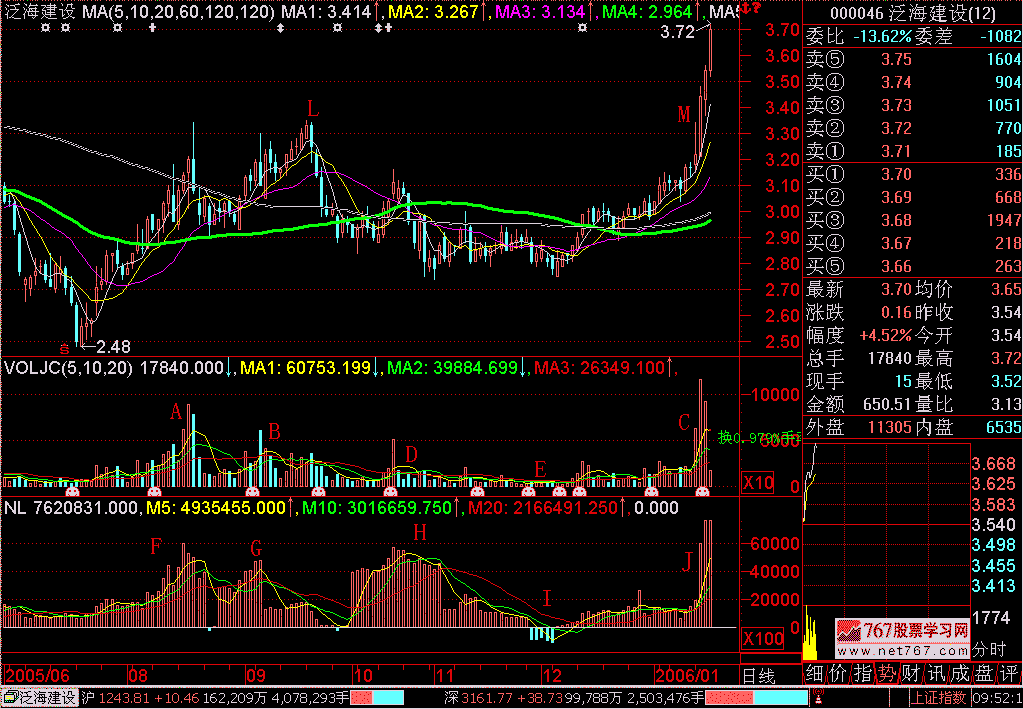This screenshot has width=1023, height=709.
Task: Click the X100 scale box in NL panel
Action: coord(762,639)
